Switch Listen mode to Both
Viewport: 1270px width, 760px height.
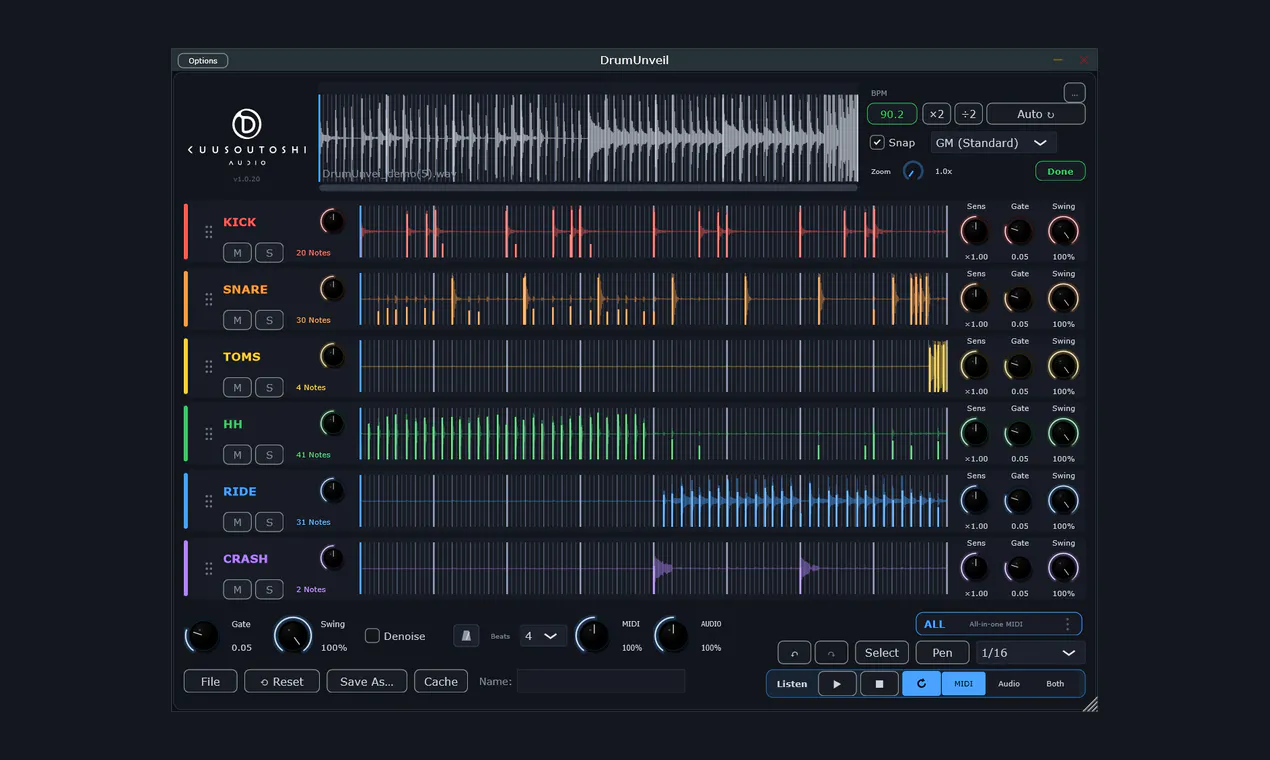pos(1055,684)
